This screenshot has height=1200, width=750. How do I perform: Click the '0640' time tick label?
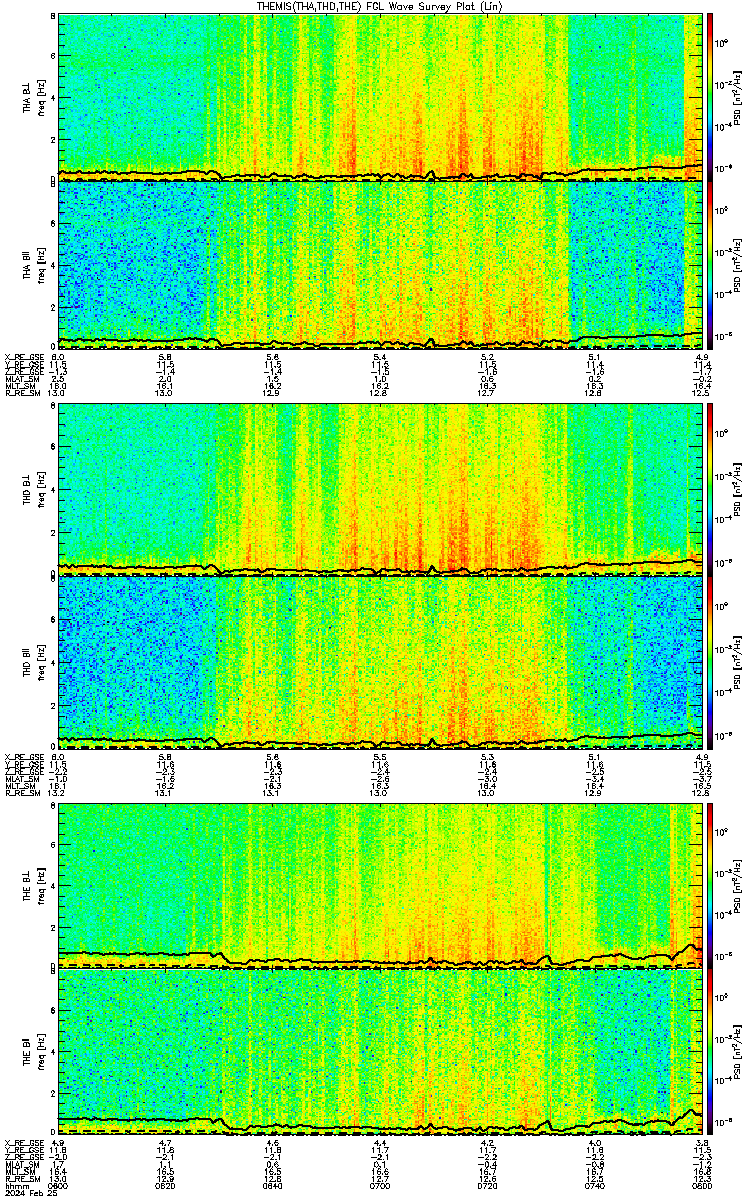coord(273,1186)
